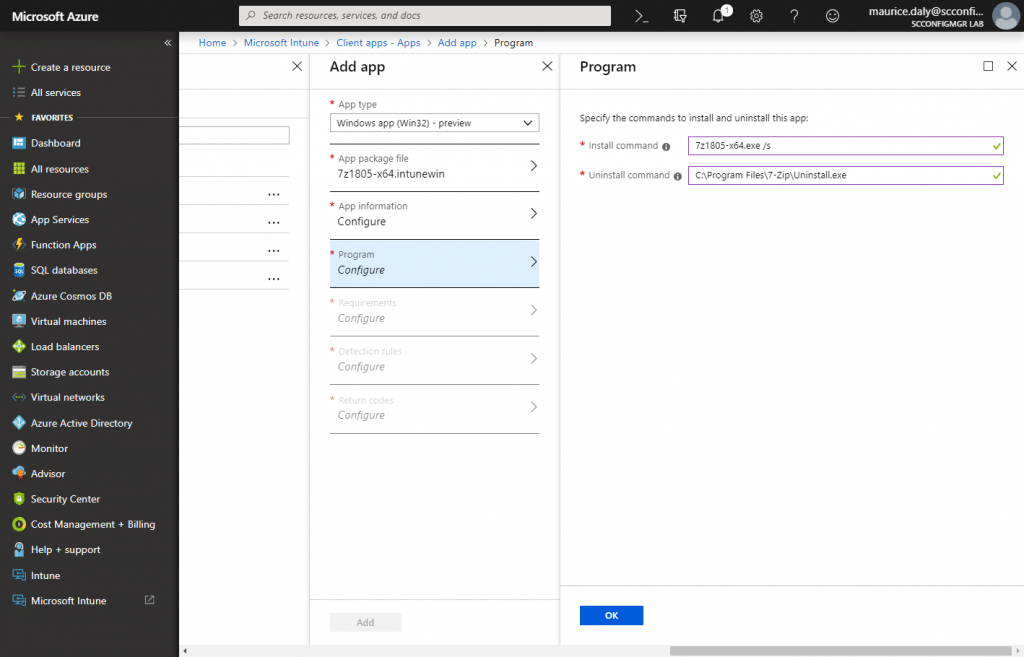The image size is (1024, 657).
Task: Click the Uninstall command info icon
Action: coord(677,176)
